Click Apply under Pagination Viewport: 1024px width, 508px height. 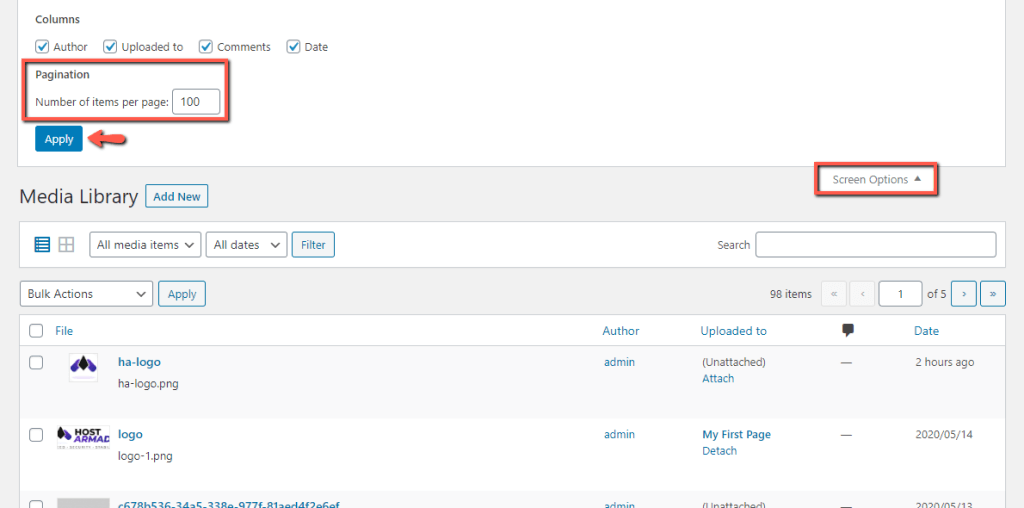coord(59,138)
